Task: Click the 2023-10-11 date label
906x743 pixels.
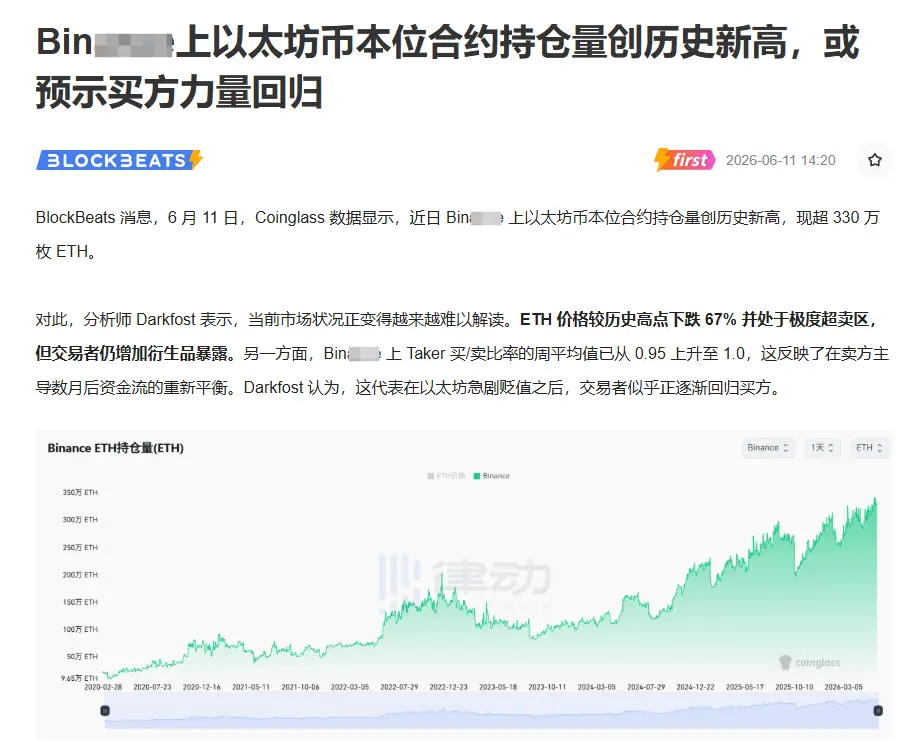Action: pos(547,687)
